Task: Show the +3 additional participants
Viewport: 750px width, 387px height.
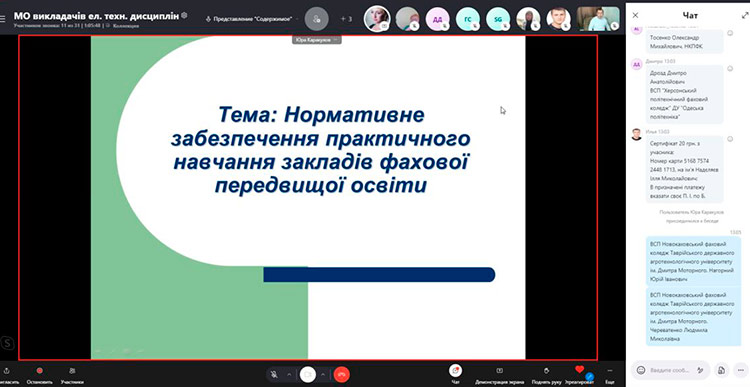Action: pos(346,19)
